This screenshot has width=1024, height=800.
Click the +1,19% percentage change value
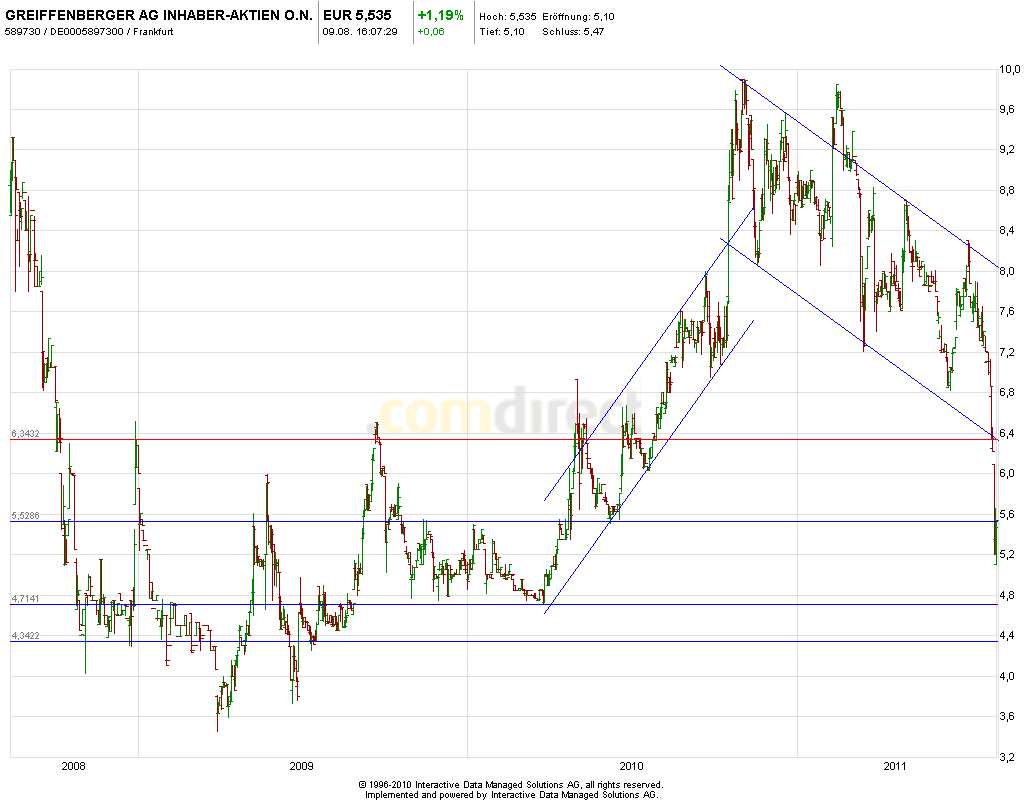click(440, 16)
